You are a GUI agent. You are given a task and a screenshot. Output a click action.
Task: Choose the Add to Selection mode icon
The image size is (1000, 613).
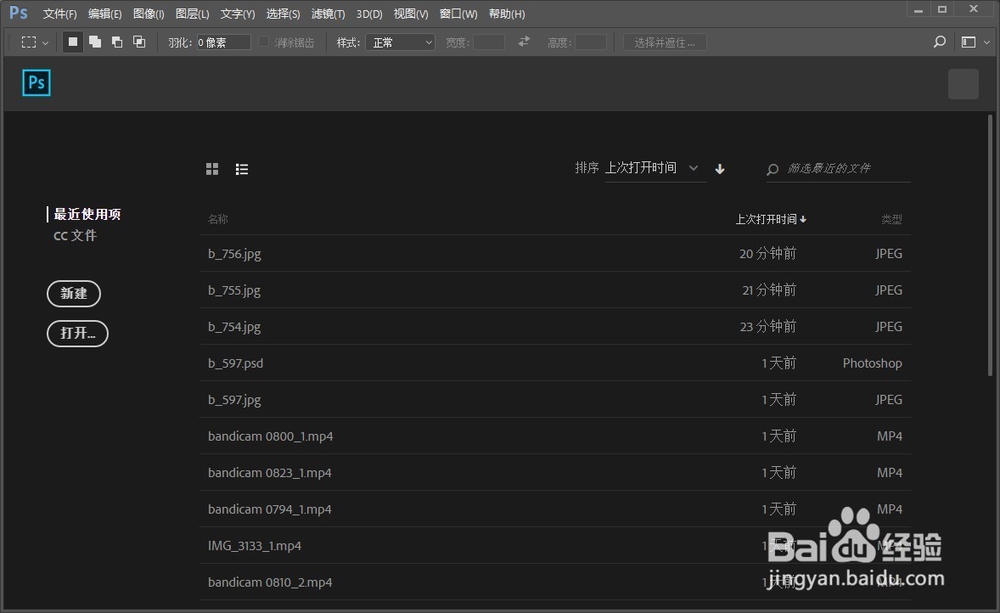pyautogui.click(x=95, y=42)
